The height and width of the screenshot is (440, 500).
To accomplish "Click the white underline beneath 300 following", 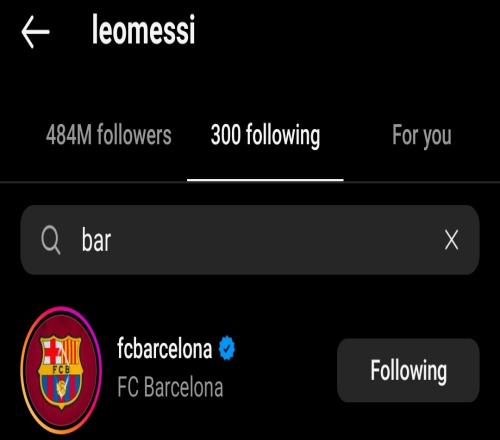I will pyautogui.click(x=265, y=180).
